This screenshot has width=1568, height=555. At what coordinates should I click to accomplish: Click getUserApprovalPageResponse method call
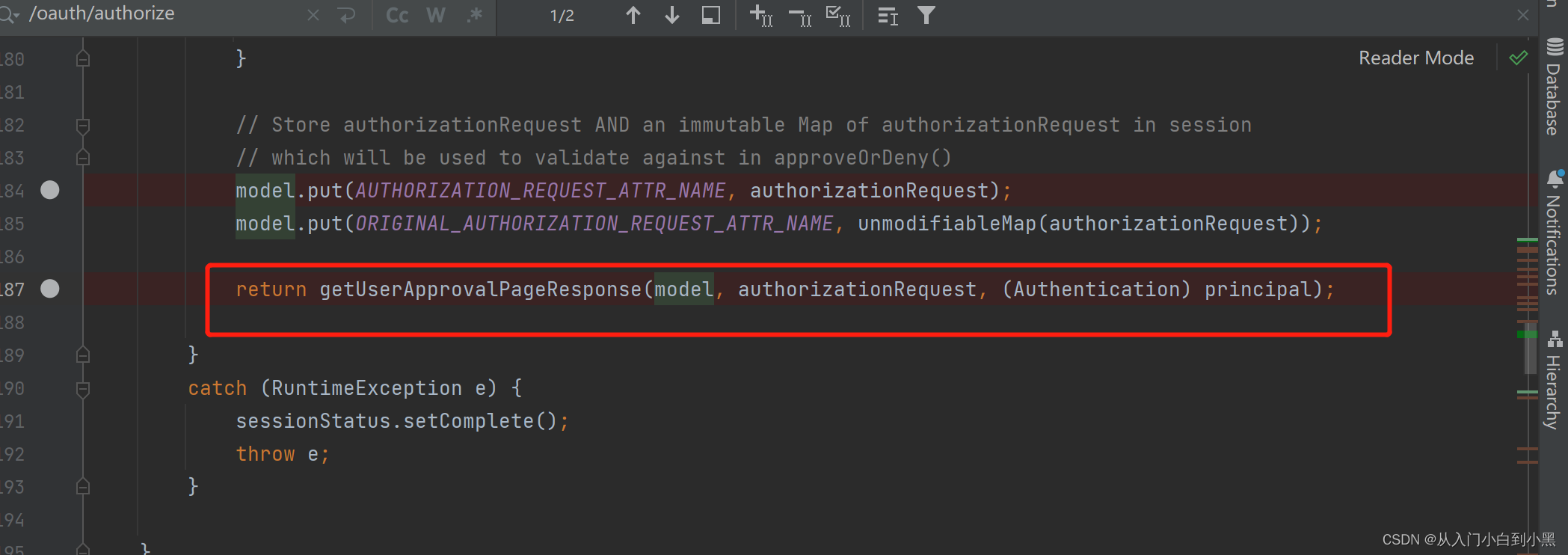pos(481,289)
